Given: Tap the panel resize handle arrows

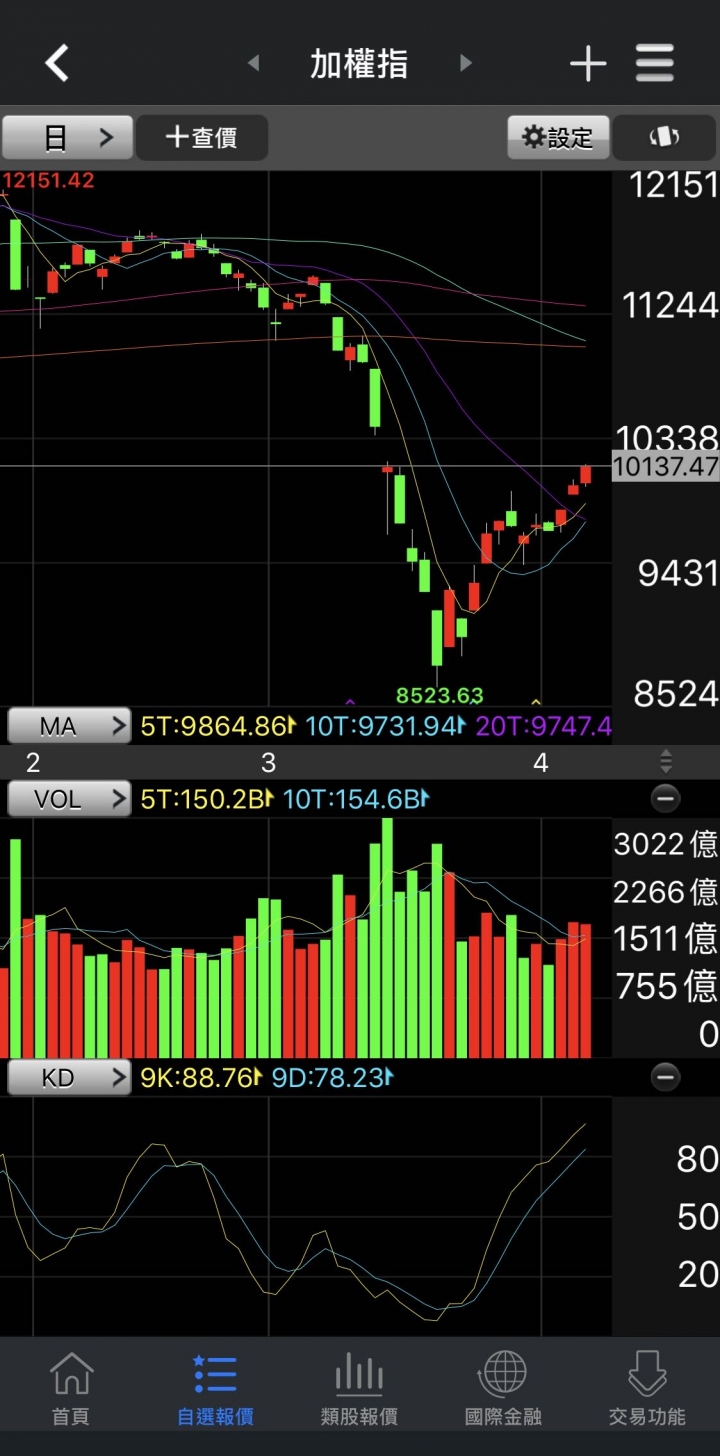Looking at the screenshot, I should coord(666,763).
